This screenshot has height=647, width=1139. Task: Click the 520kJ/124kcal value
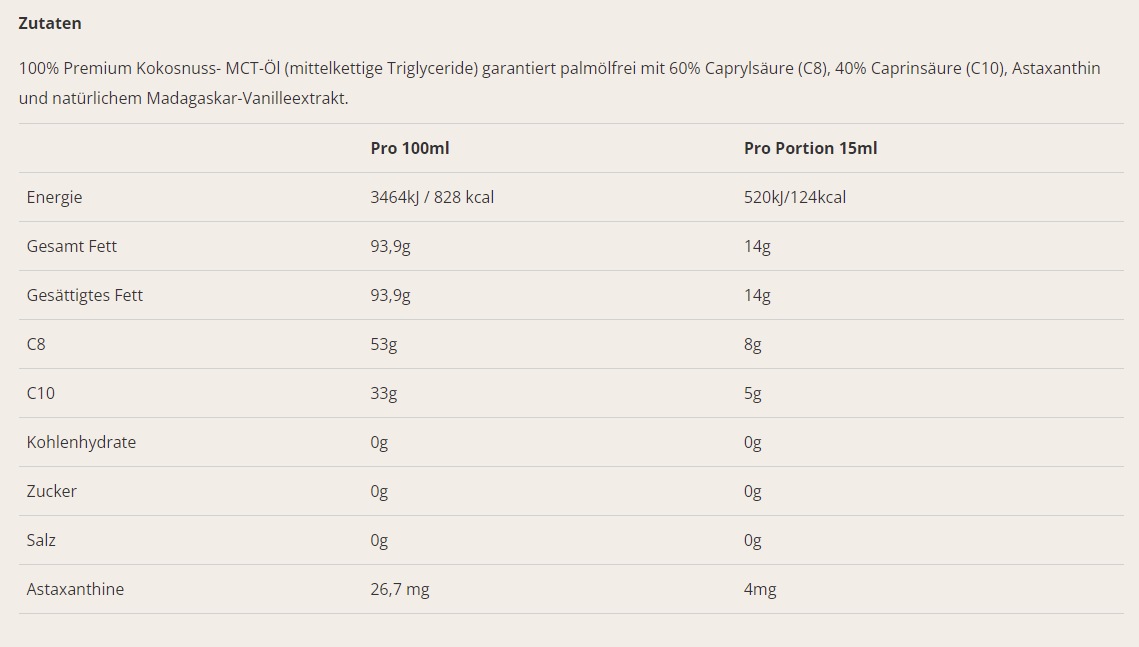tap(795, 198)
